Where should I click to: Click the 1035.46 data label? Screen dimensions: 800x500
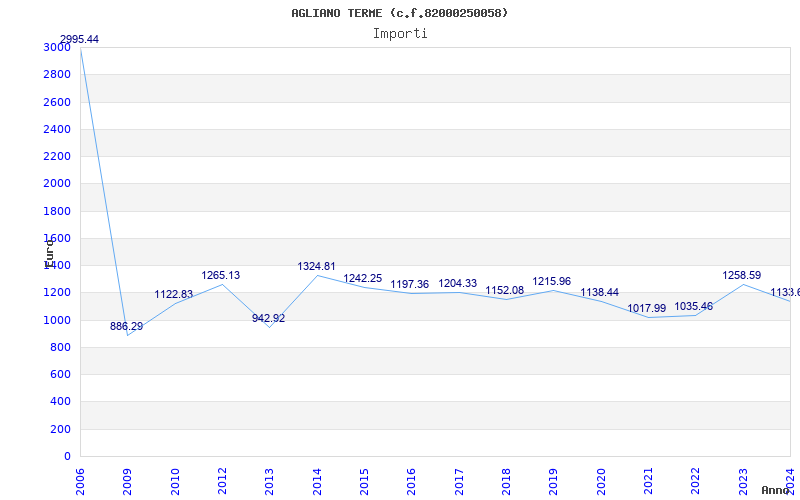[x=693, y=307]
